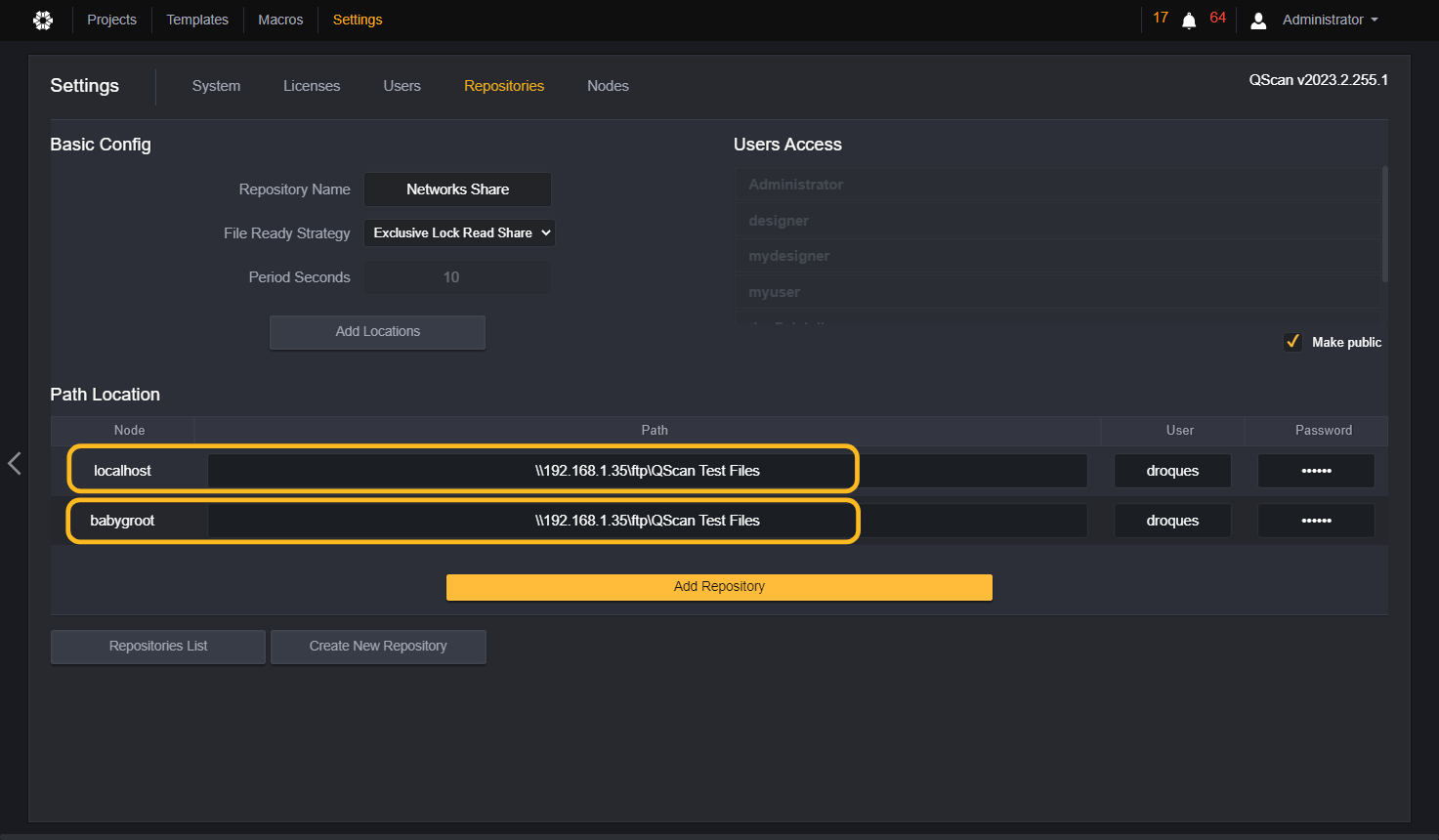The height and width of the screenshot is (840, 1439).
Task: Click the babygroot row password field
Action: coord(1316,521)
